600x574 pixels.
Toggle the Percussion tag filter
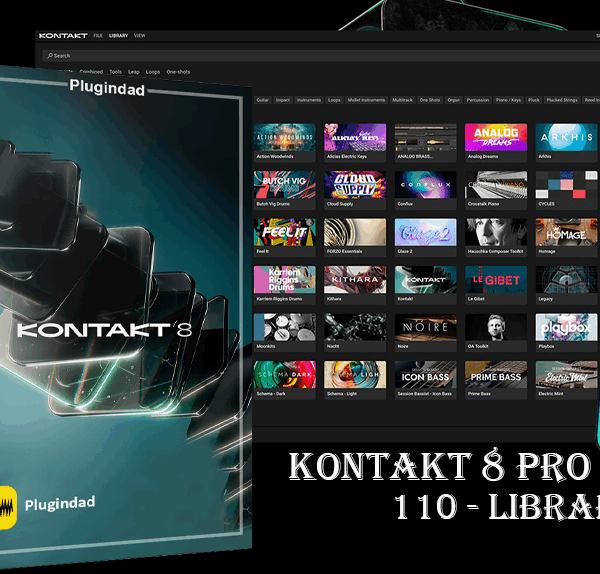tap(478, 100)
